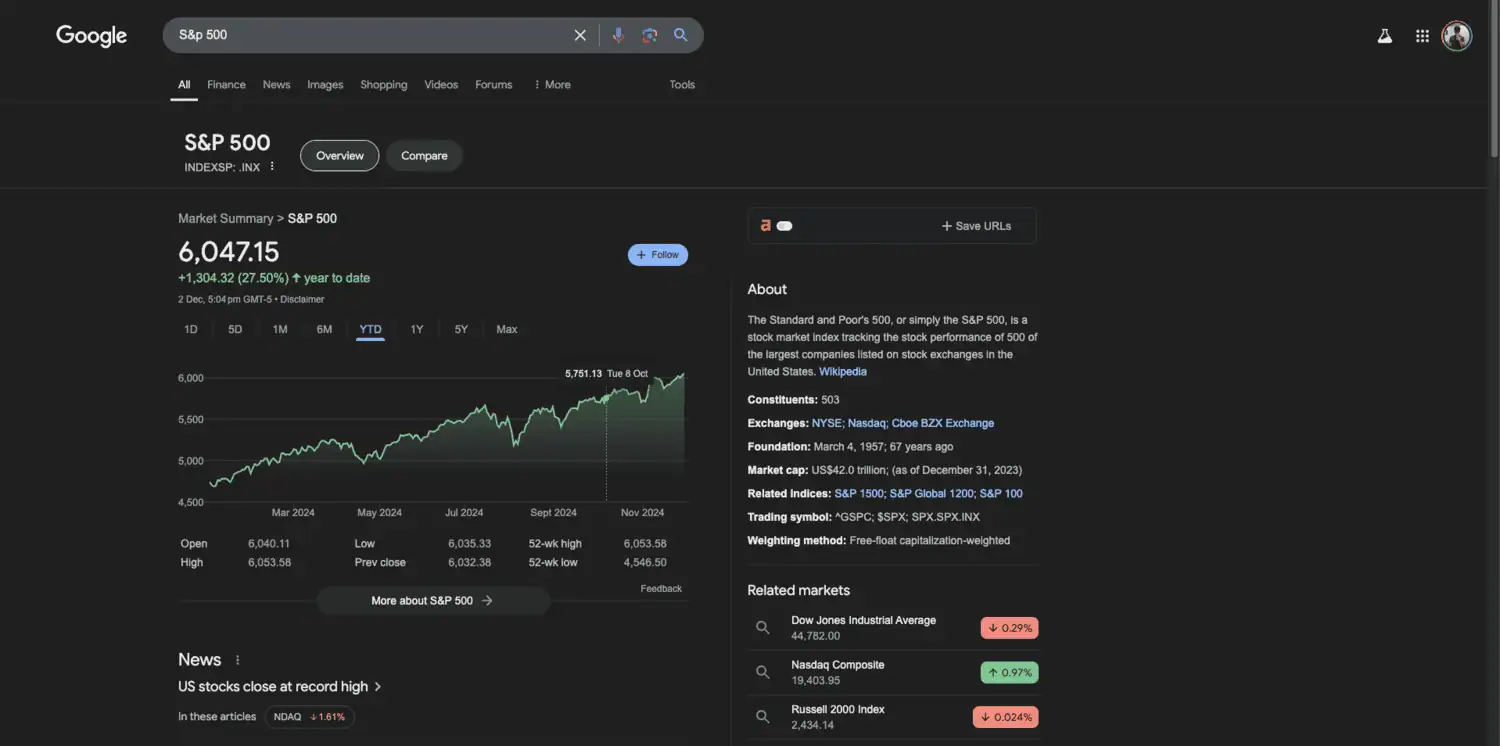Image resolution: width=1500 pixels, height=746 pixels.
Task: Select the YTD chart range
Action: pyautogui.click(x=370, y=329)
